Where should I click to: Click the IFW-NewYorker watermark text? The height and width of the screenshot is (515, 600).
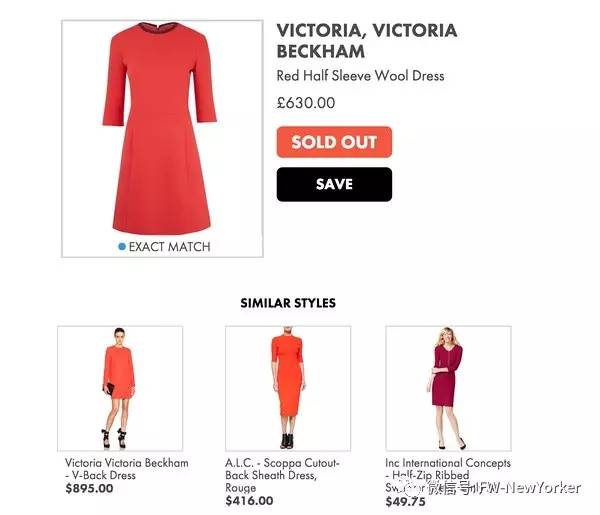[x=528, y=488]
